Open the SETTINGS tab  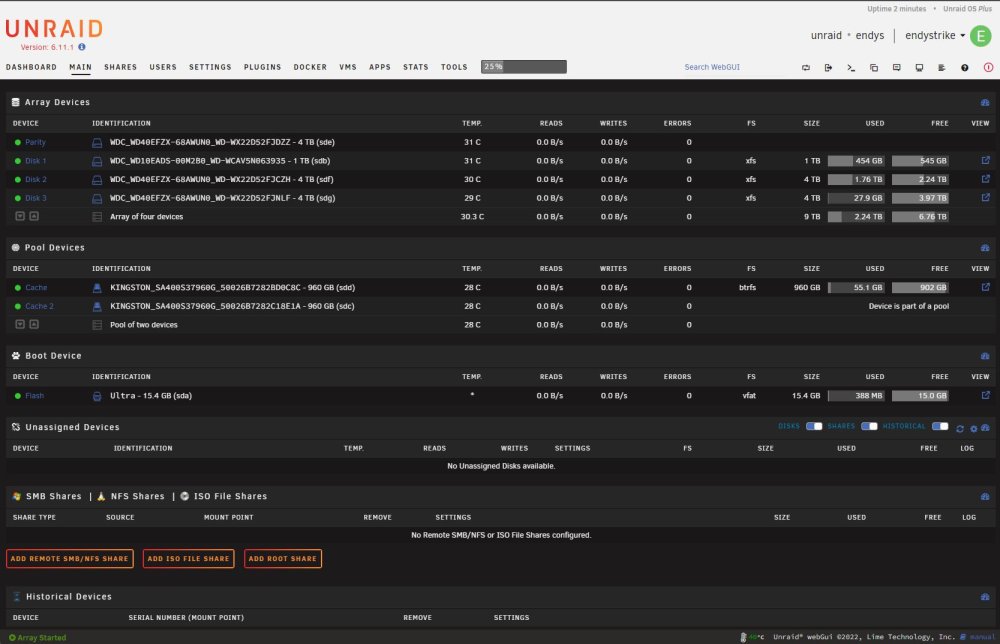(x=210, y=67)
